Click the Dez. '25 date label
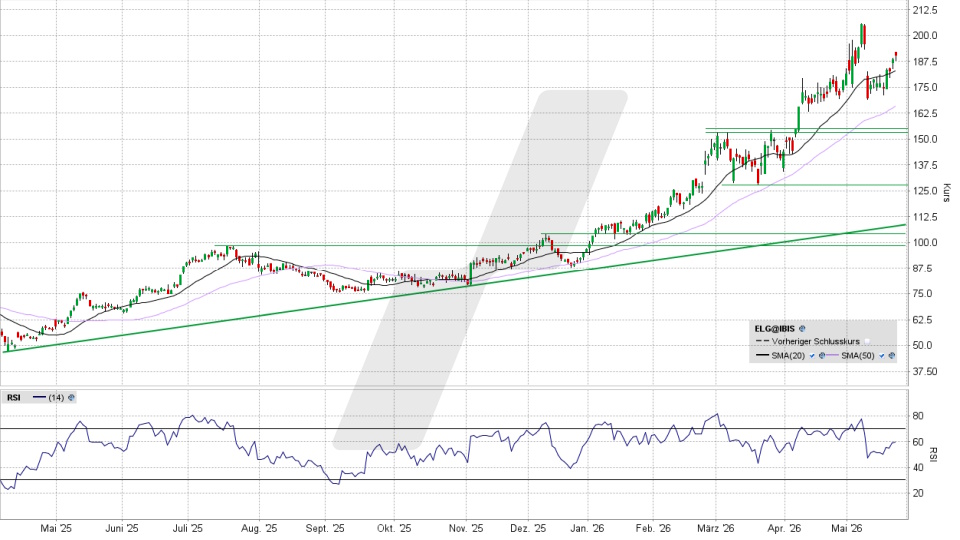 click(528, 528)
